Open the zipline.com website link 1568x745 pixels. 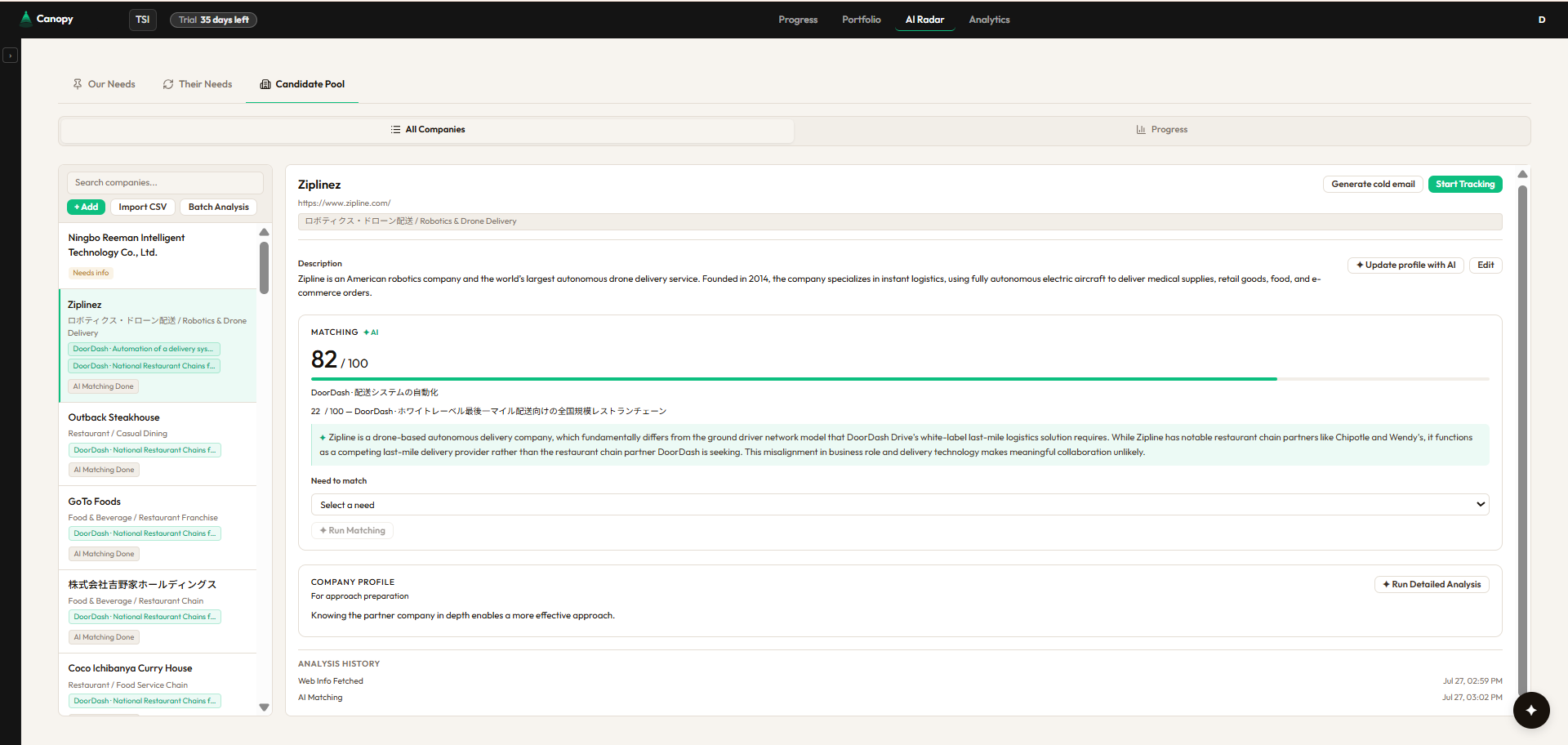tap(344, 203)
